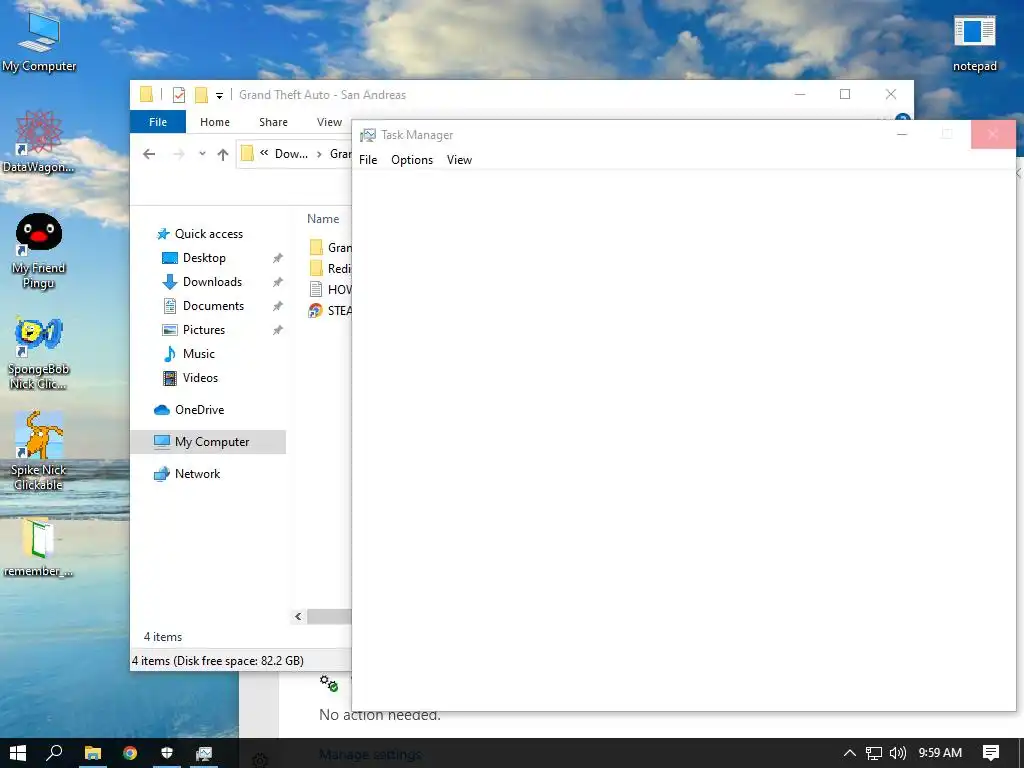The height and width of the screenshot is (768, 1024).
Task: Open the Share ribbon tab in Explorer
Action: pyautogui.click(x=273, y=122)
